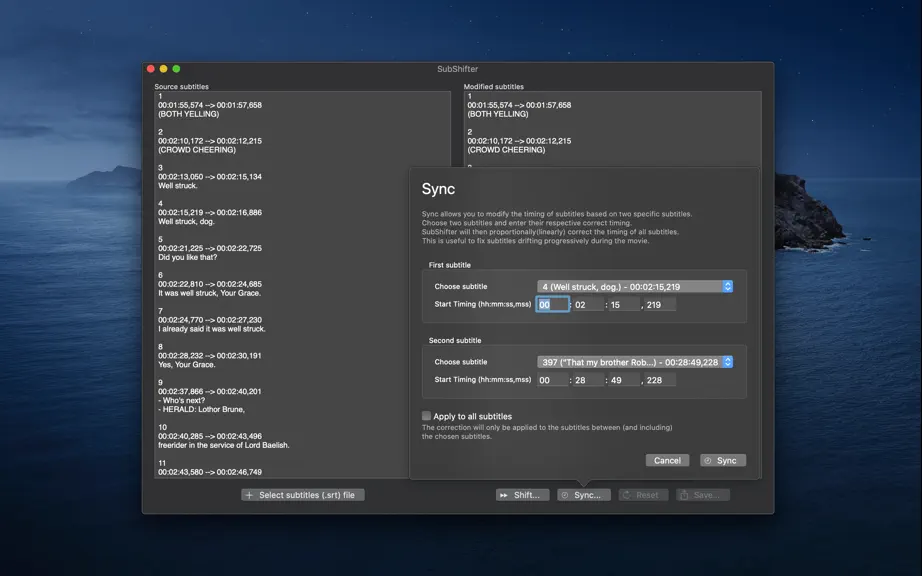Cancel the Sync dialog
Viewport: 922px width, 576px height.
pyautogui.click(x=667, y=460)
